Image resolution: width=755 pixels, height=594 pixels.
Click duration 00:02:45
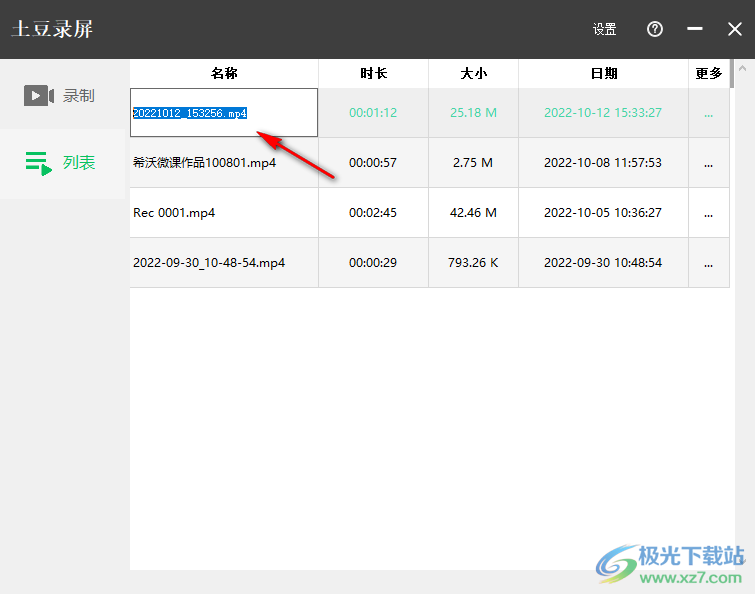(373, 213)
